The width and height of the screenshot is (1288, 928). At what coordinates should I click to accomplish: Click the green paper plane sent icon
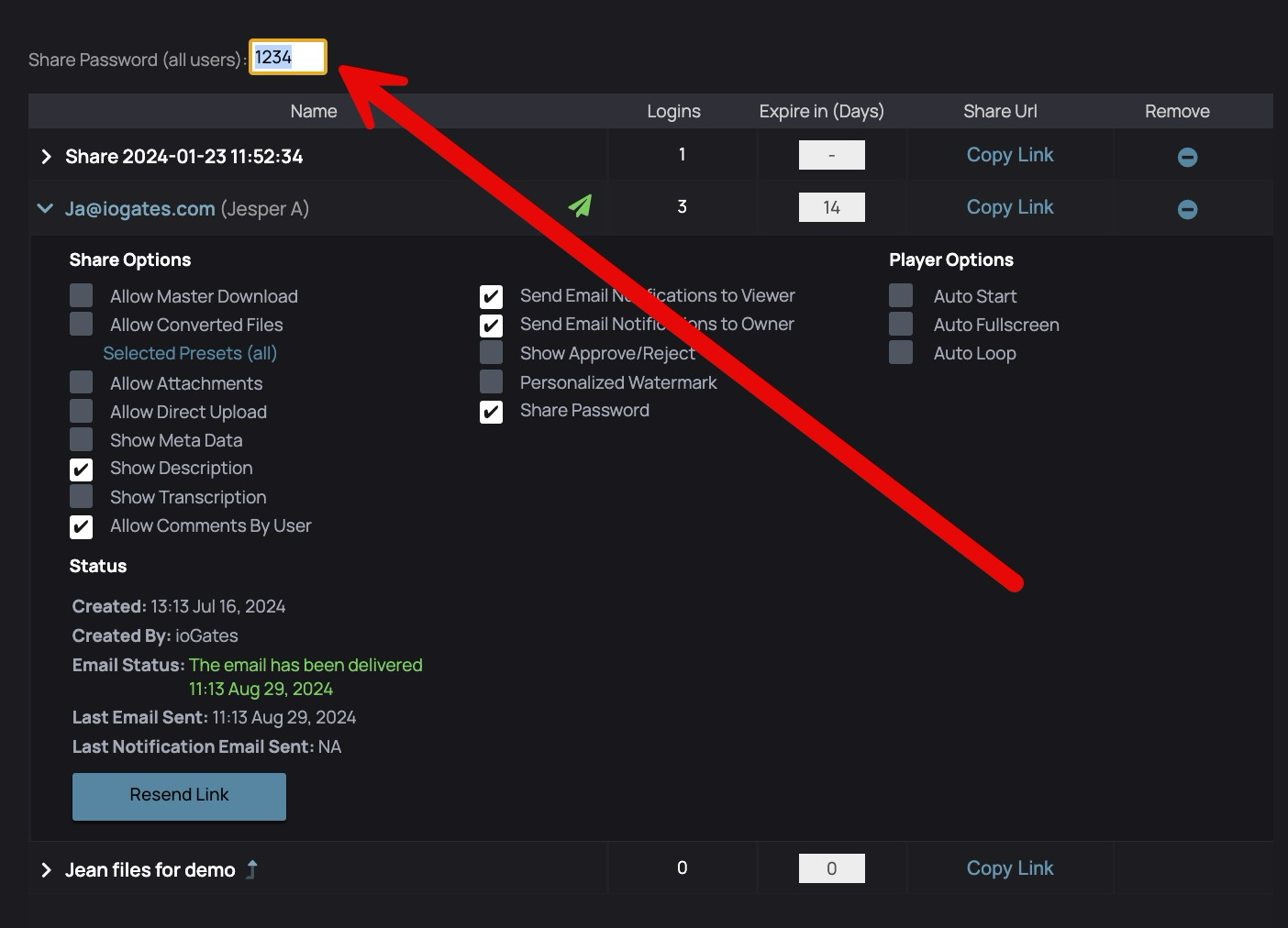580,206
